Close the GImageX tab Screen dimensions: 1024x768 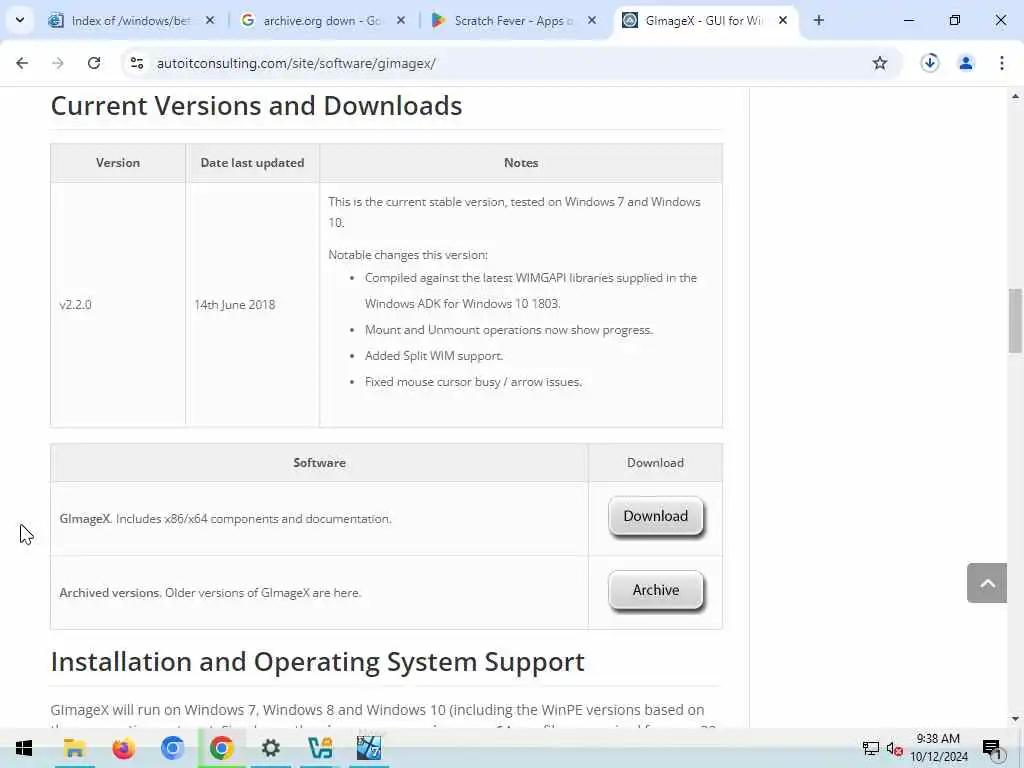pos(783,21)
